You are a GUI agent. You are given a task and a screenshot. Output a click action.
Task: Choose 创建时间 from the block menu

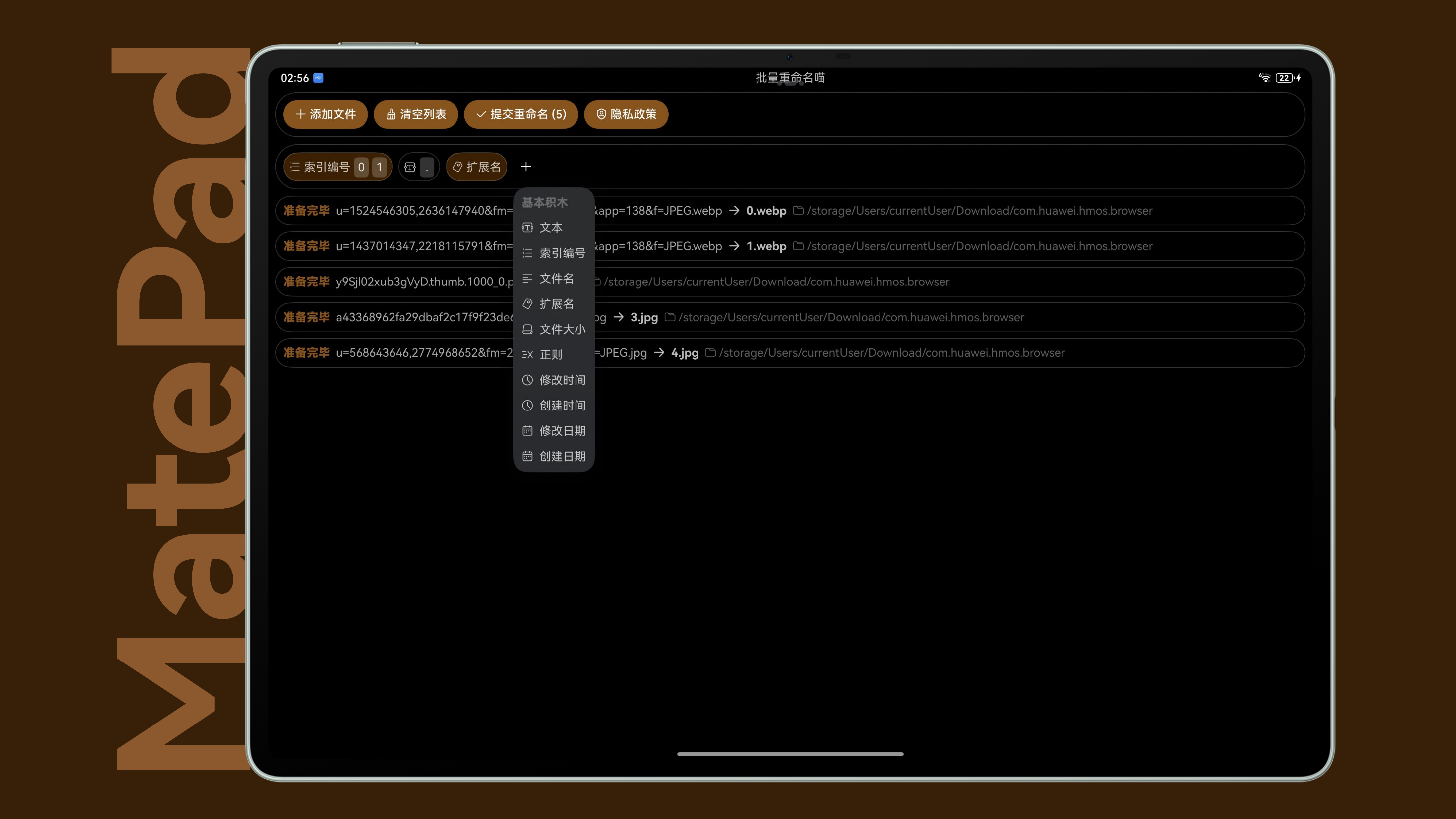tap(554, 406)
